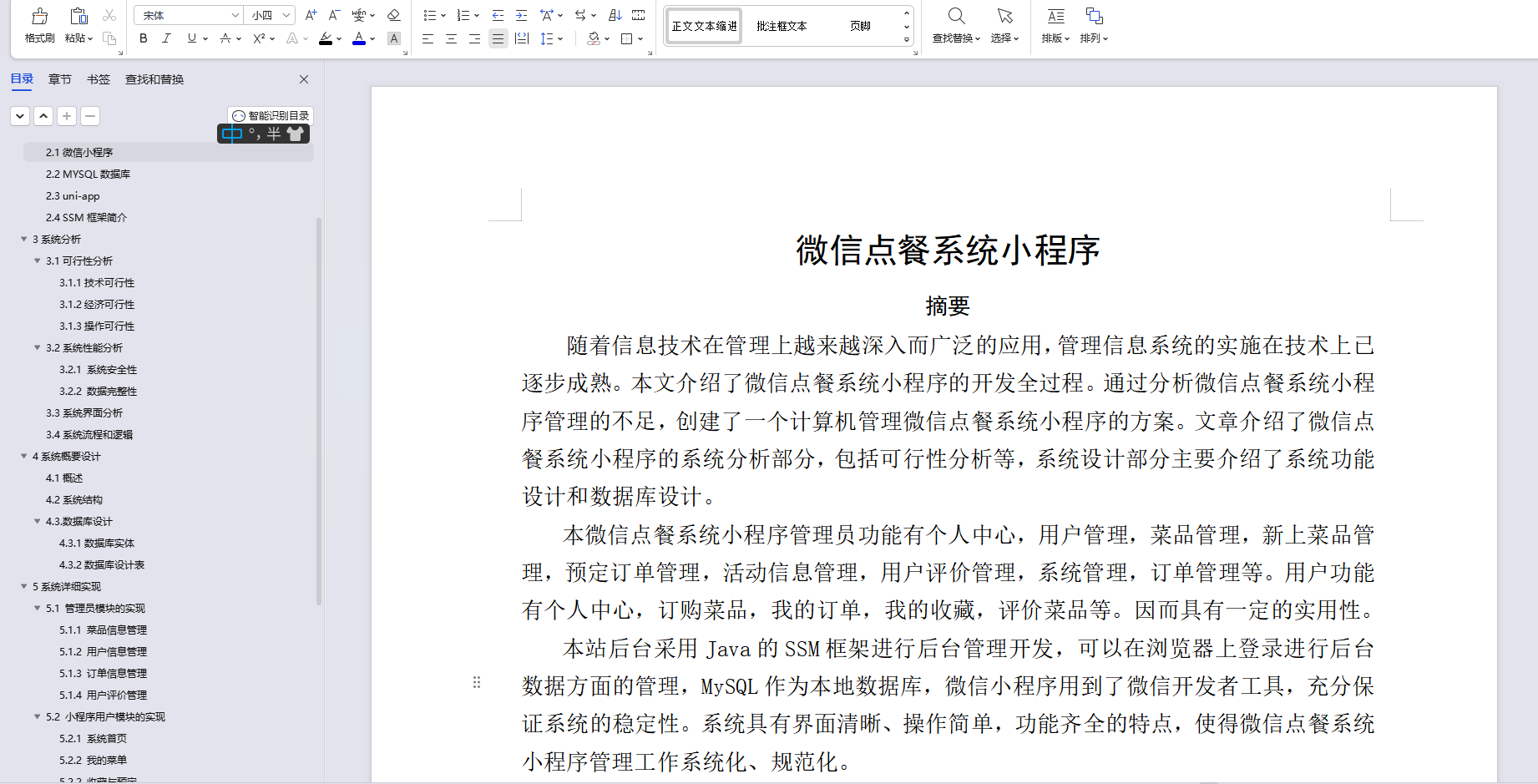Switch to the 章节 (Chapters) tab
The width and height of the screenshot is (1538, 784).
tap(59, 78)
